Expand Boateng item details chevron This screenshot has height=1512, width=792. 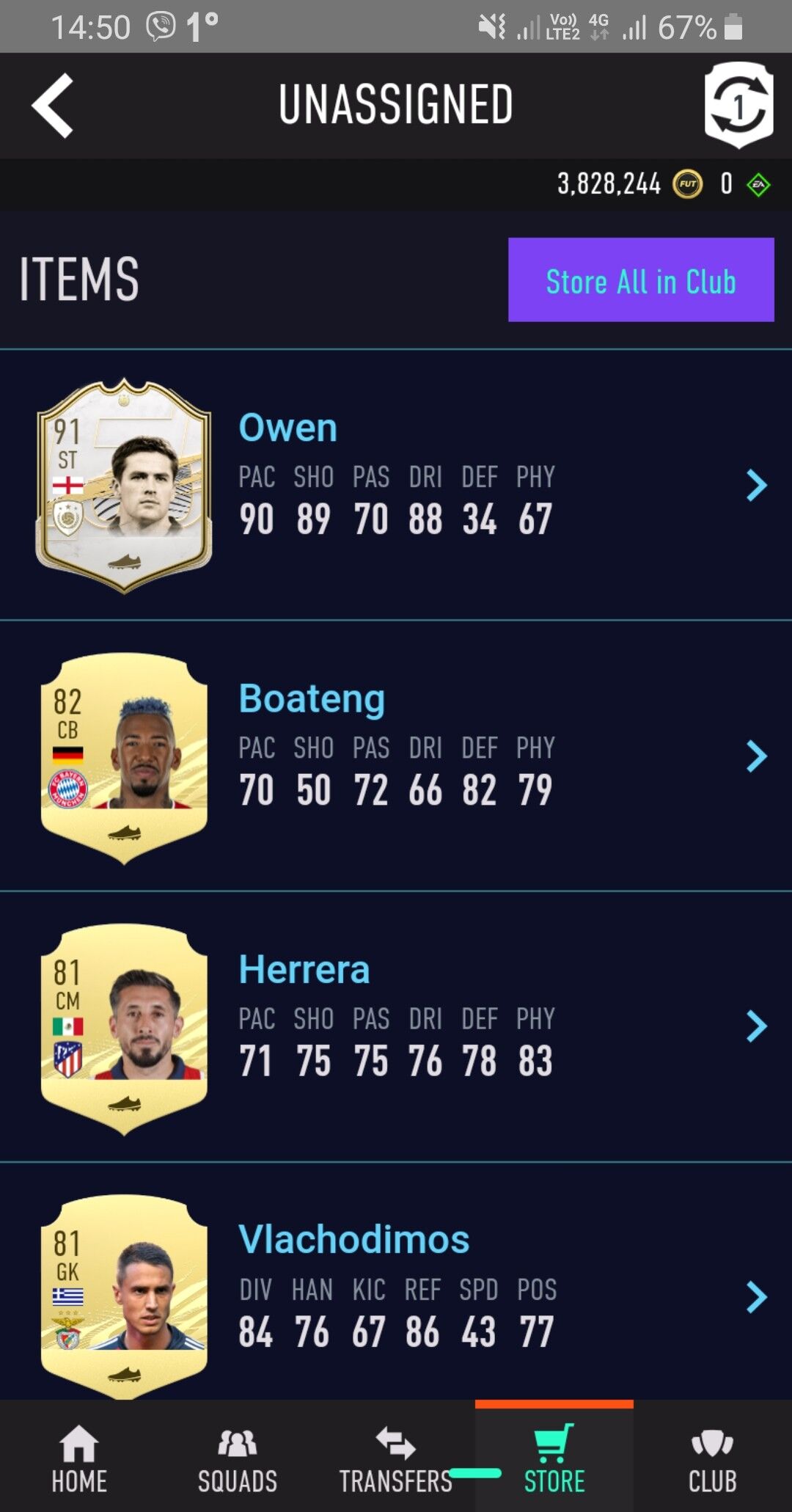pos(756,756)
